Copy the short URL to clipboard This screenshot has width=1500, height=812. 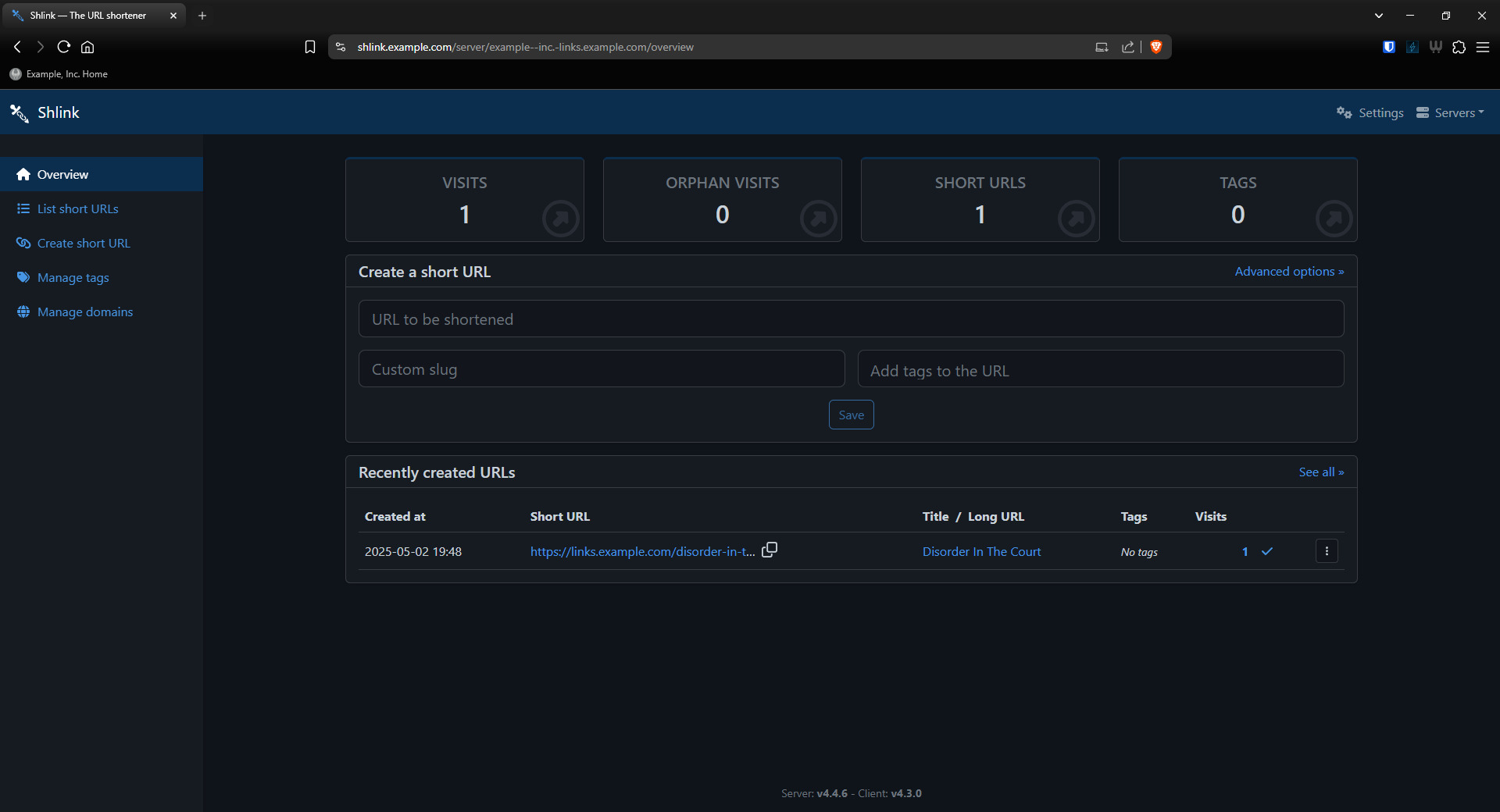point(770,550)
